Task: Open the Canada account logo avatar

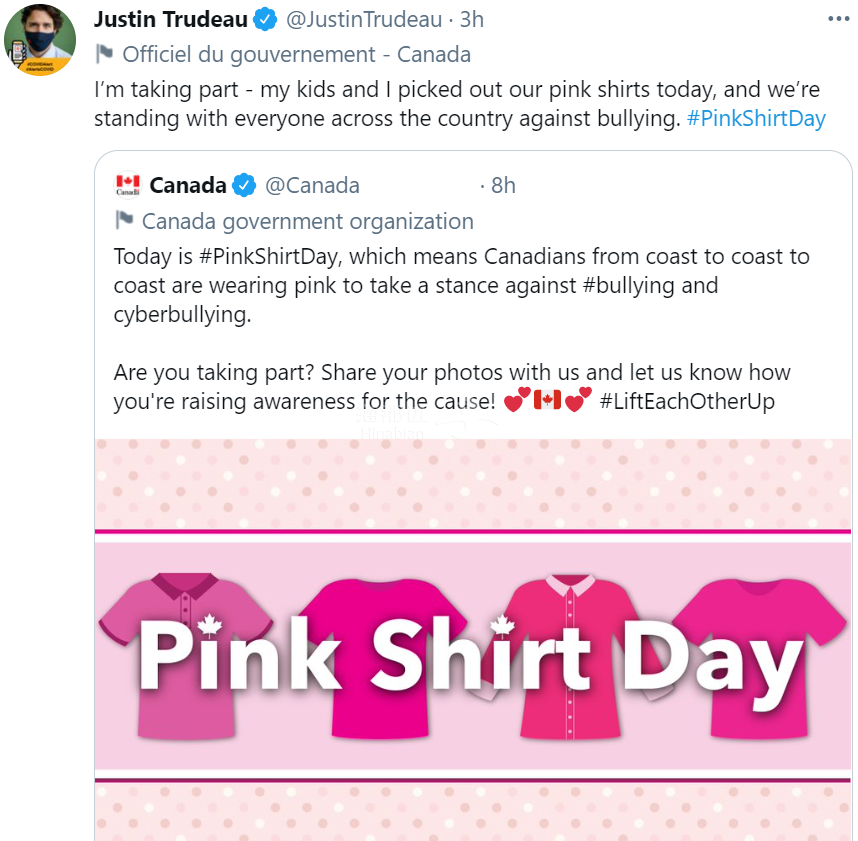Action: (x=128, y=185)
